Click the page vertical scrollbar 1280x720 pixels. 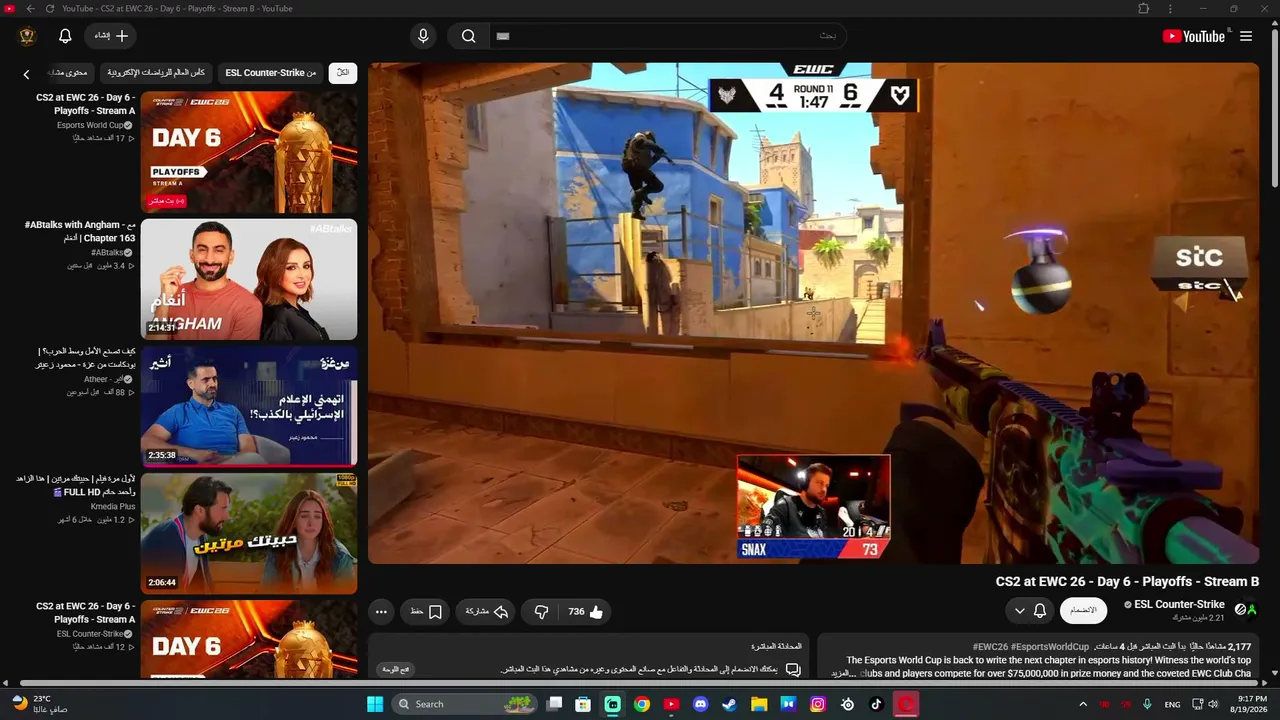click(1274, 108)
